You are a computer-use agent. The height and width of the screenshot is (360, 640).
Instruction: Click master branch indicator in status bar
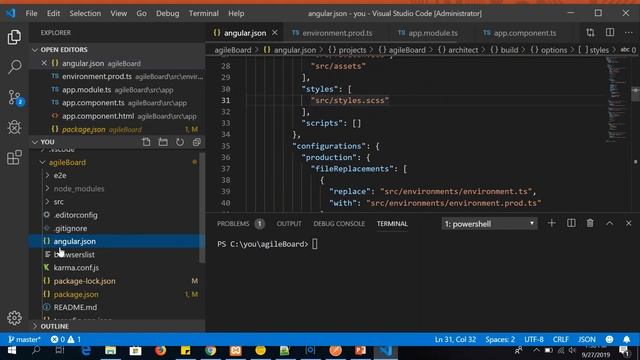(24, 339)
